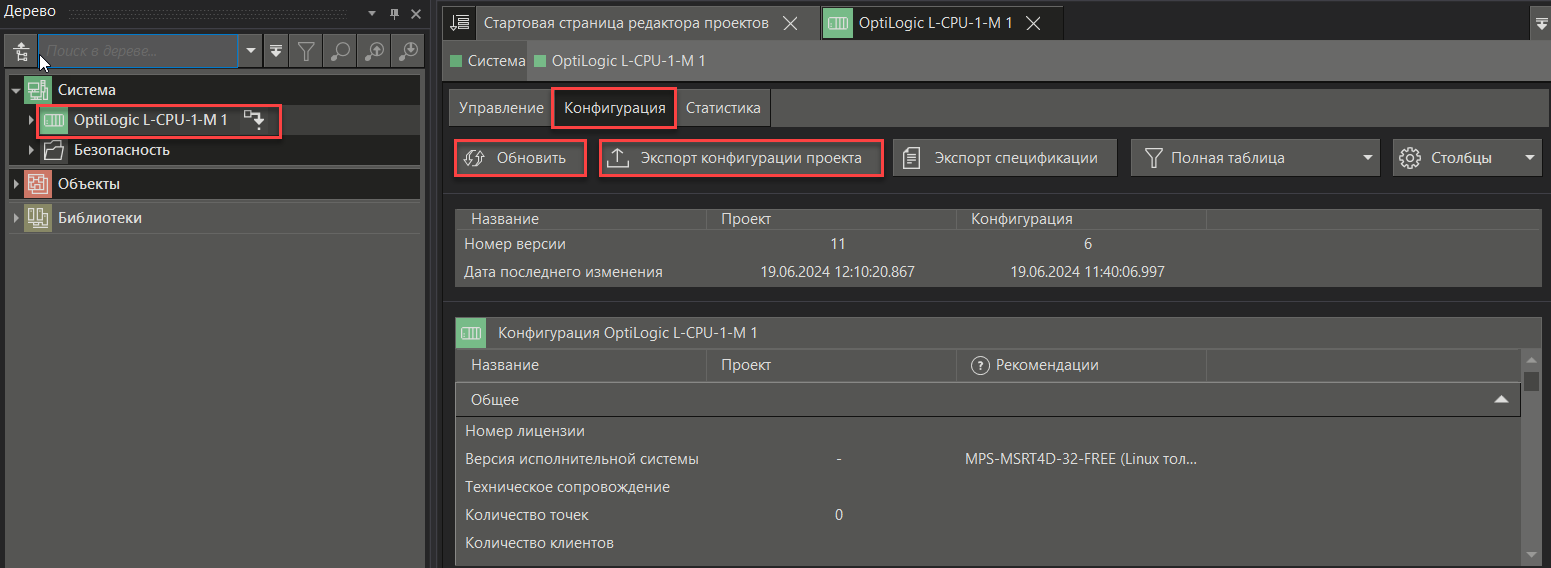Expand the Библиотеки tree node

pos(16,218)
